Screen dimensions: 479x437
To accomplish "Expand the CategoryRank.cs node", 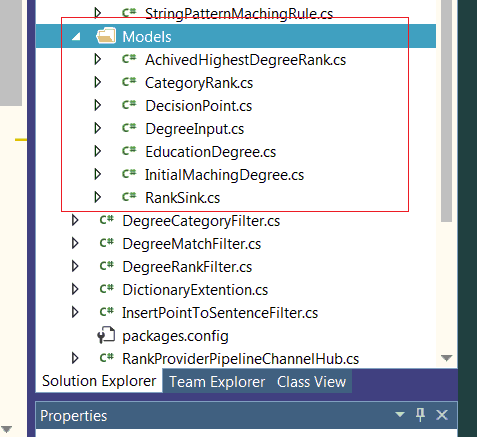I will pos(98,82).
